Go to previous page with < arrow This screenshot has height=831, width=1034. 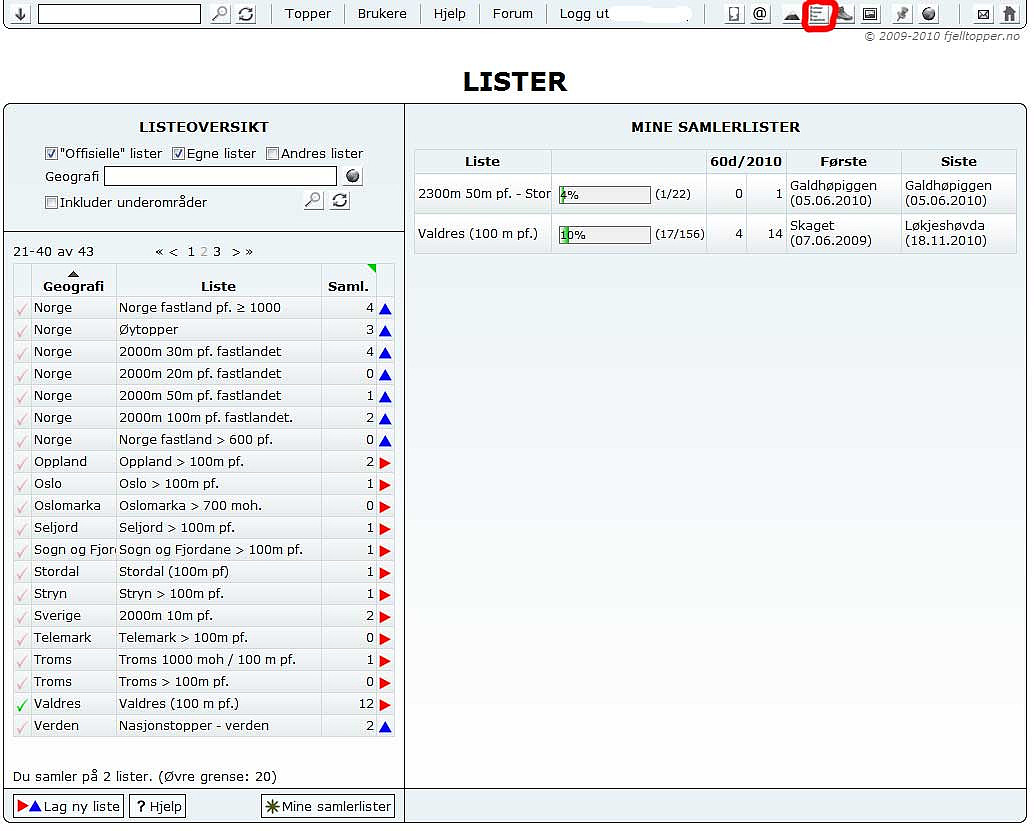[x=173, y=252]
